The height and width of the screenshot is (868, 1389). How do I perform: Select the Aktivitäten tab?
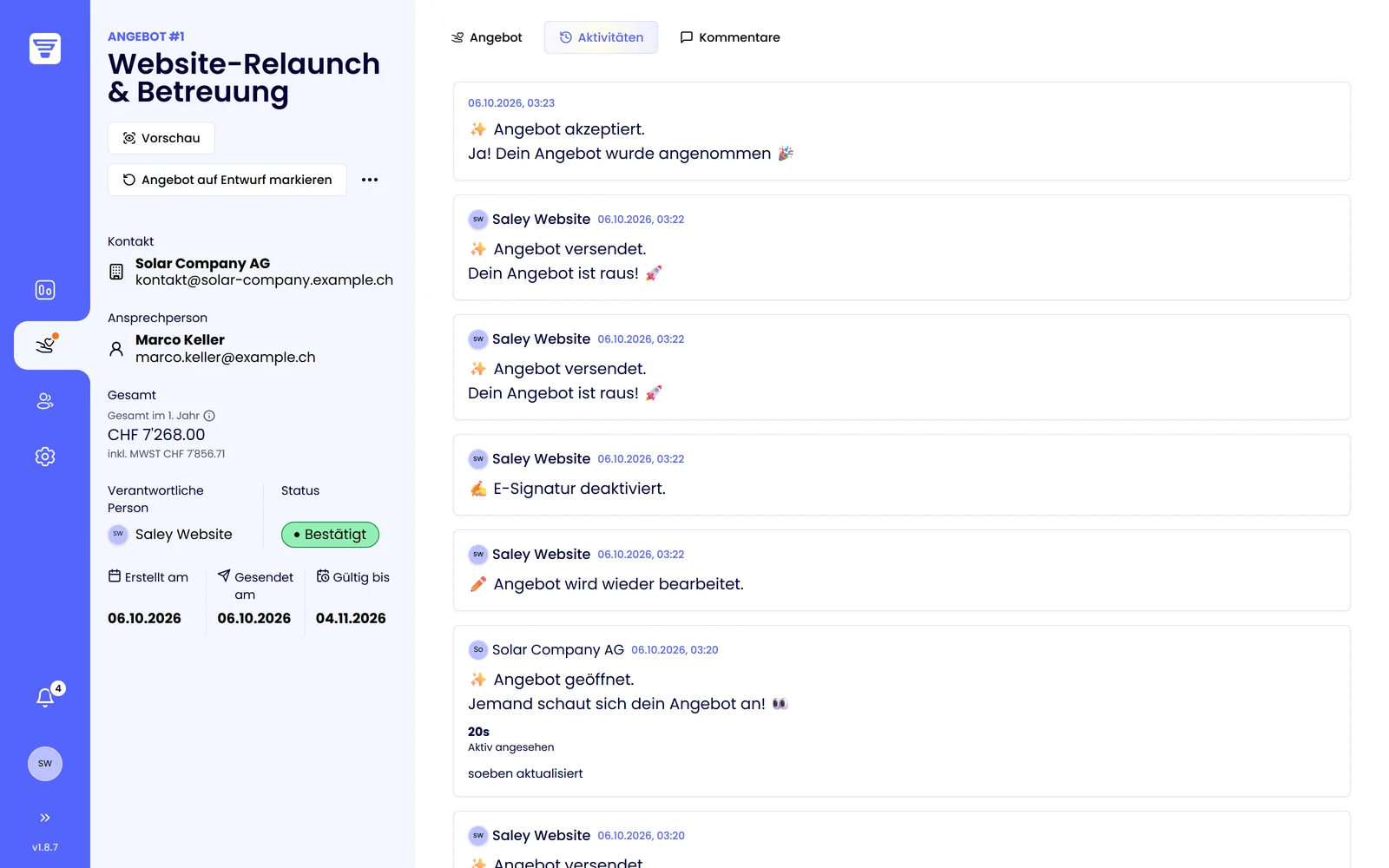[601, 37]
